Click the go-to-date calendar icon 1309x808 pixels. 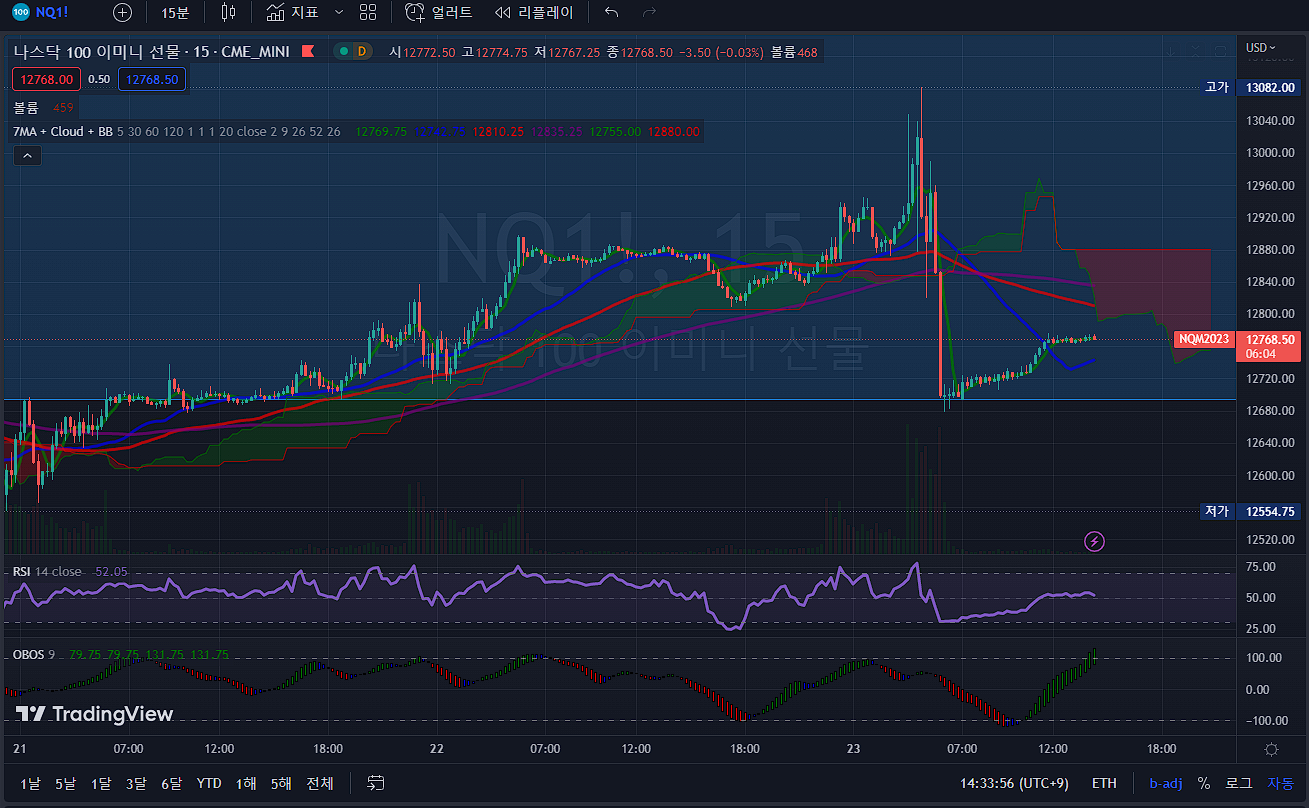376,782
